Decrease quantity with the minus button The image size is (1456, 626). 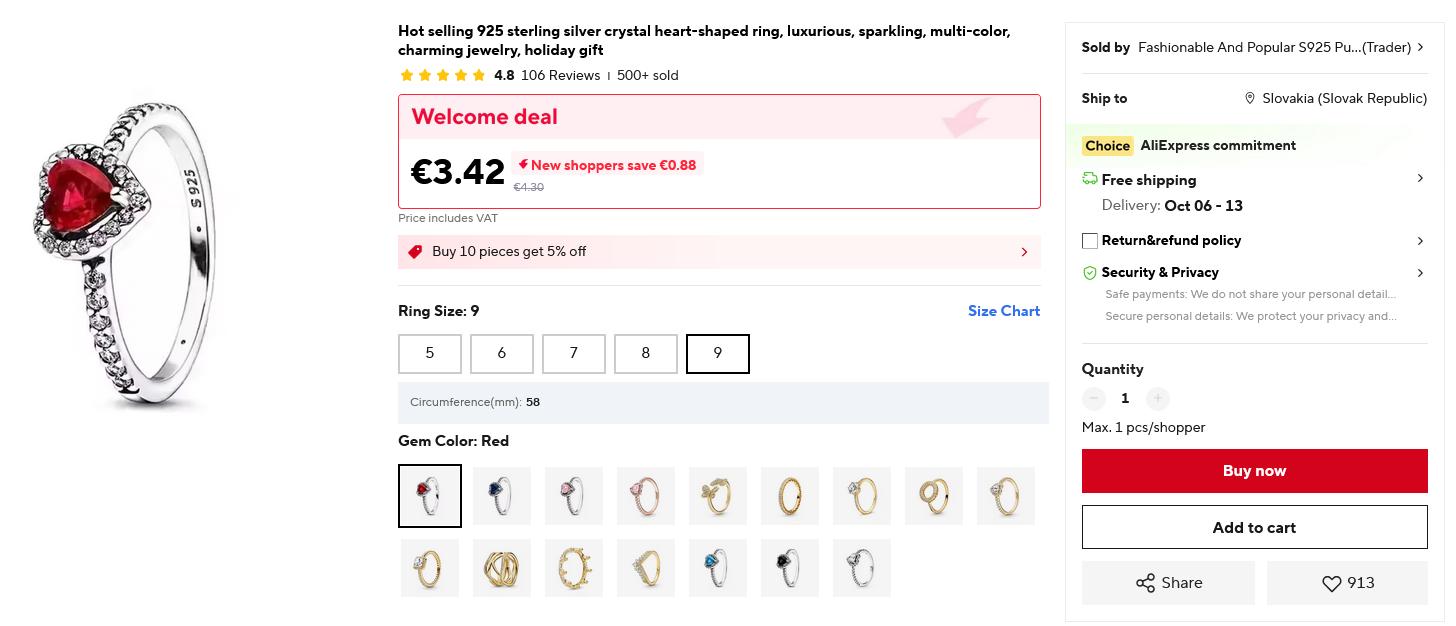point(1094,398)
